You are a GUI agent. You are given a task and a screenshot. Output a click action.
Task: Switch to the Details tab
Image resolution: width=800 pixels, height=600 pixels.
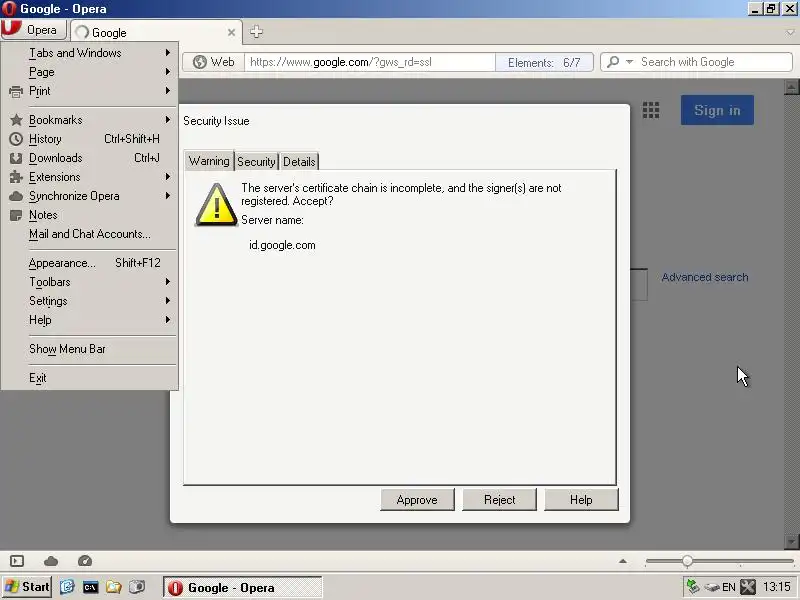[x=299, y=162]
